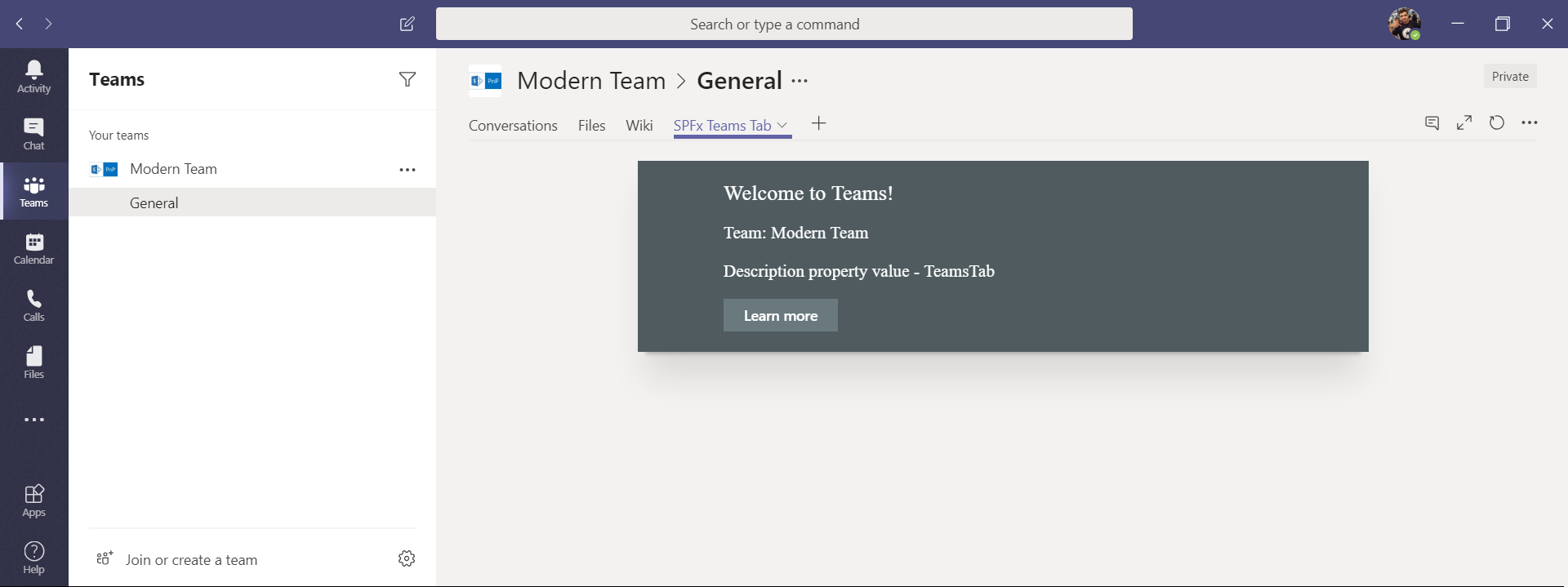
Task: Open more tab options ellipsis
Action: tap(1530, 122)
